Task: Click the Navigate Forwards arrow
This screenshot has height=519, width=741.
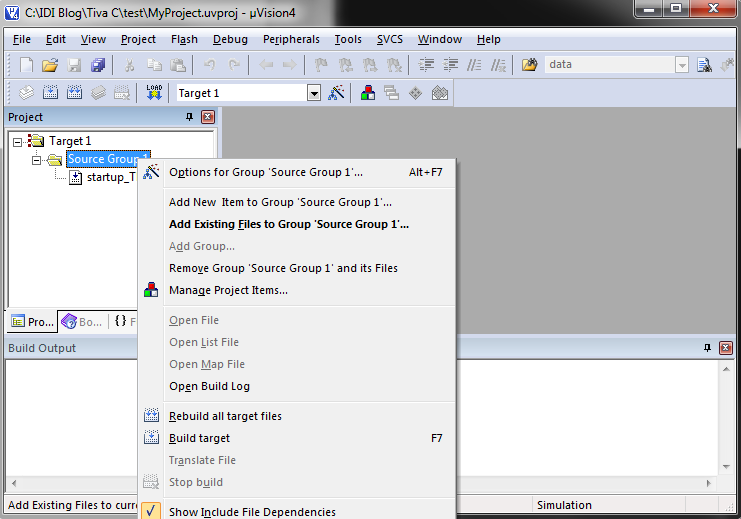Action: click(290, 64)
